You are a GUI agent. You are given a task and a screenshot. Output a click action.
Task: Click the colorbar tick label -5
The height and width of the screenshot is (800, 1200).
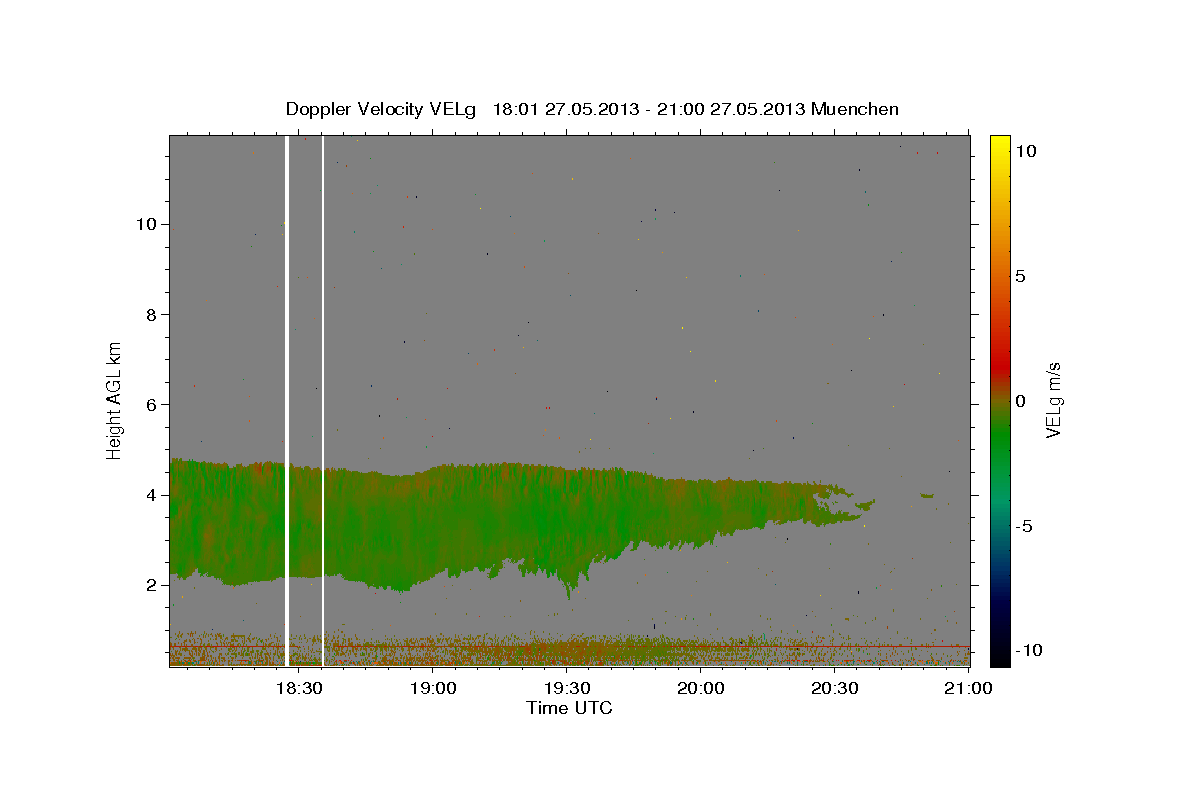pos(1024,526)
